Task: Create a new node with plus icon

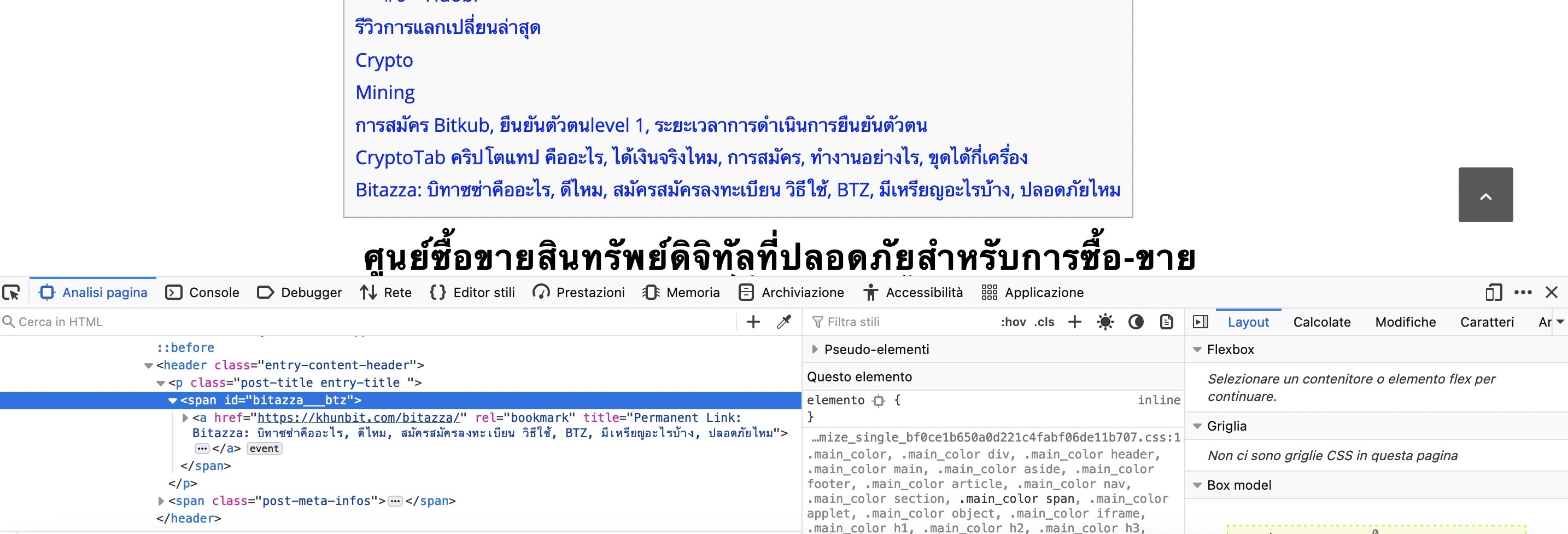Action: 753,322
